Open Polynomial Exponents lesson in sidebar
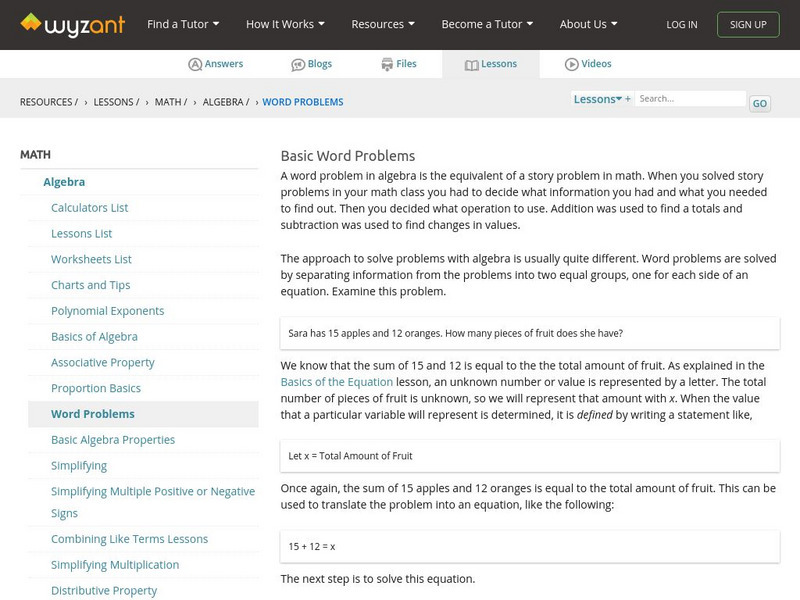The height and width of the screenshot is (600, 800). 108,311
